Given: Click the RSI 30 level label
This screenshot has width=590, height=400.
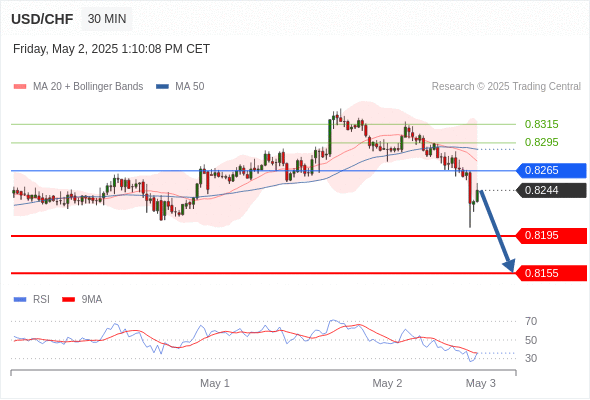Looking at the screenshot, I should [x=531, y=358].
